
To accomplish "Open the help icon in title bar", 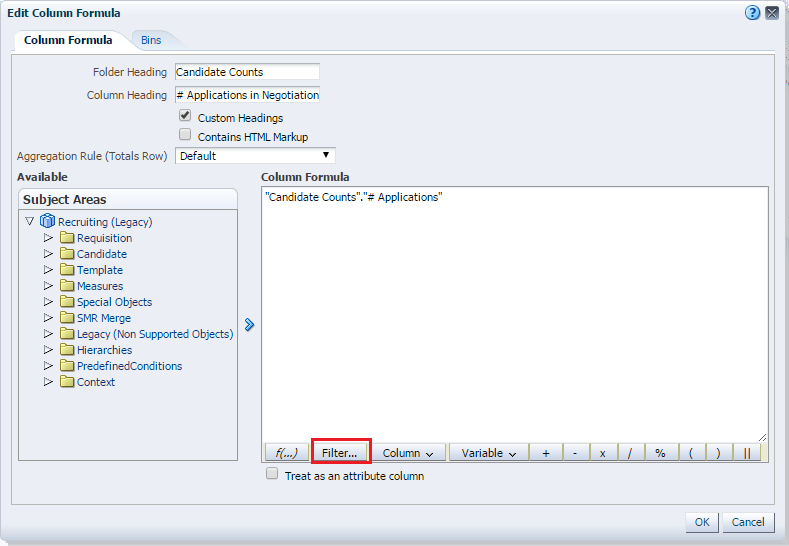I will (752, 13).
